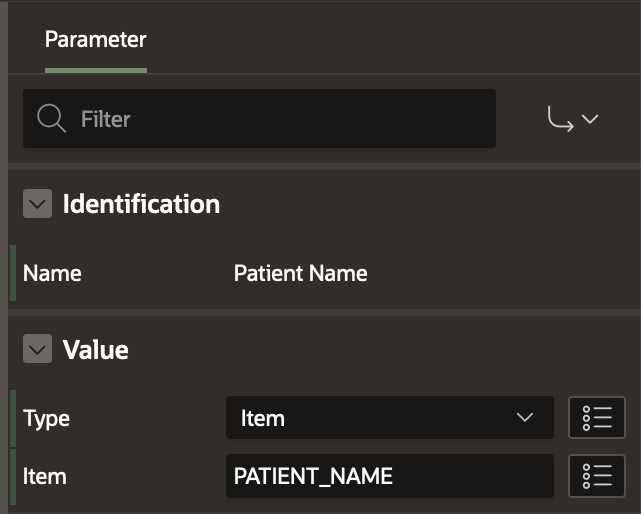Screen dimensions: 641x514
Task: Click into the Filter search field
Action: (x=280, y=119)
